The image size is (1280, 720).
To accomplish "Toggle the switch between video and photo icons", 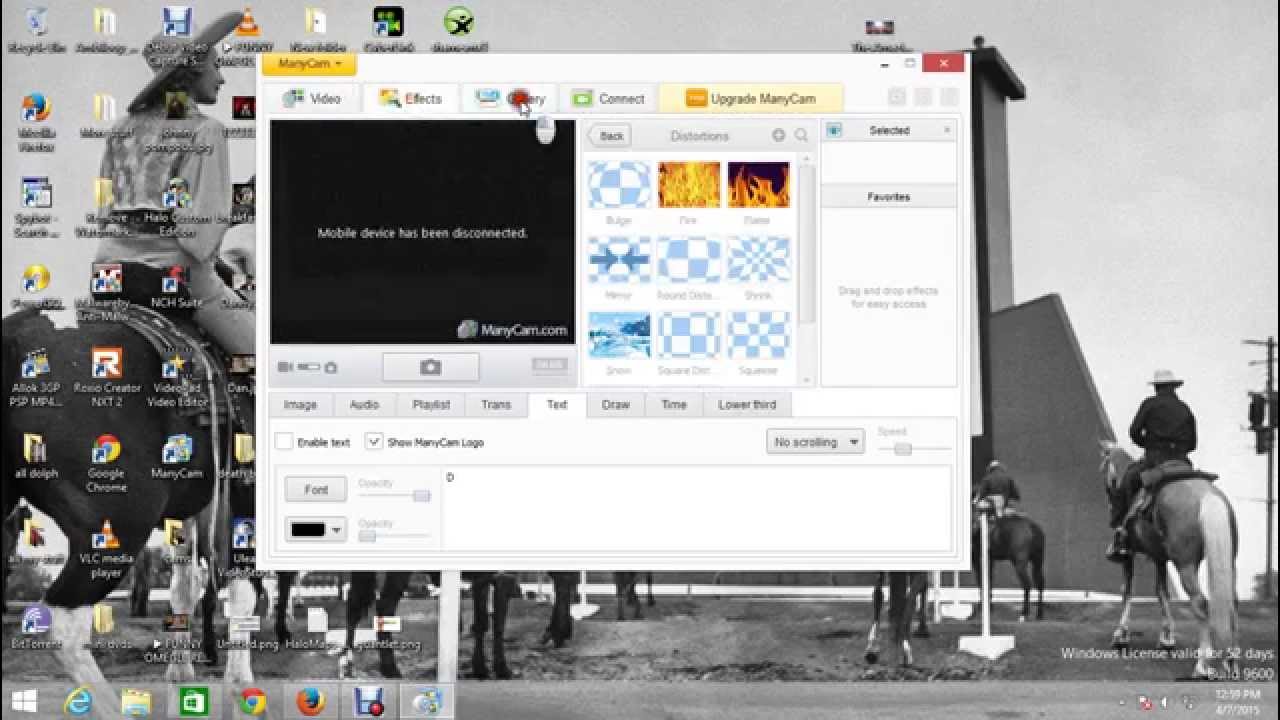I will pos(309,367).
